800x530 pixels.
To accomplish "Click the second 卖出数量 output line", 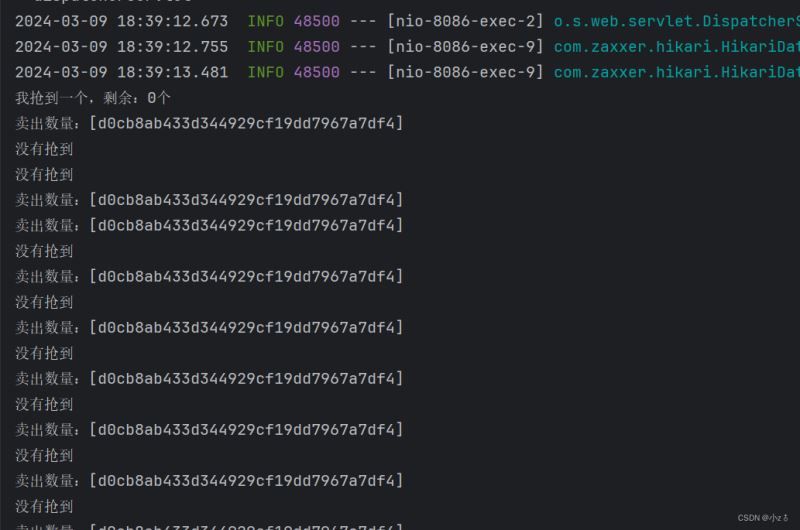I will pyautogui.click(x=209, y=200).
